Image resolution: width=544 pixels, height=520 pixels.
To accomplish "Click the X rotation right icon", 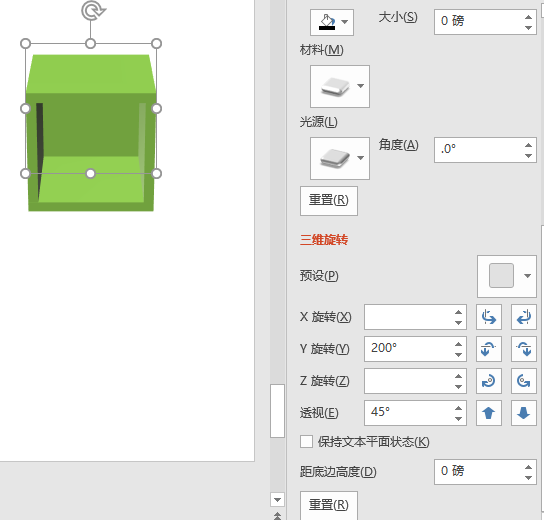I will [x=524, y=317].
